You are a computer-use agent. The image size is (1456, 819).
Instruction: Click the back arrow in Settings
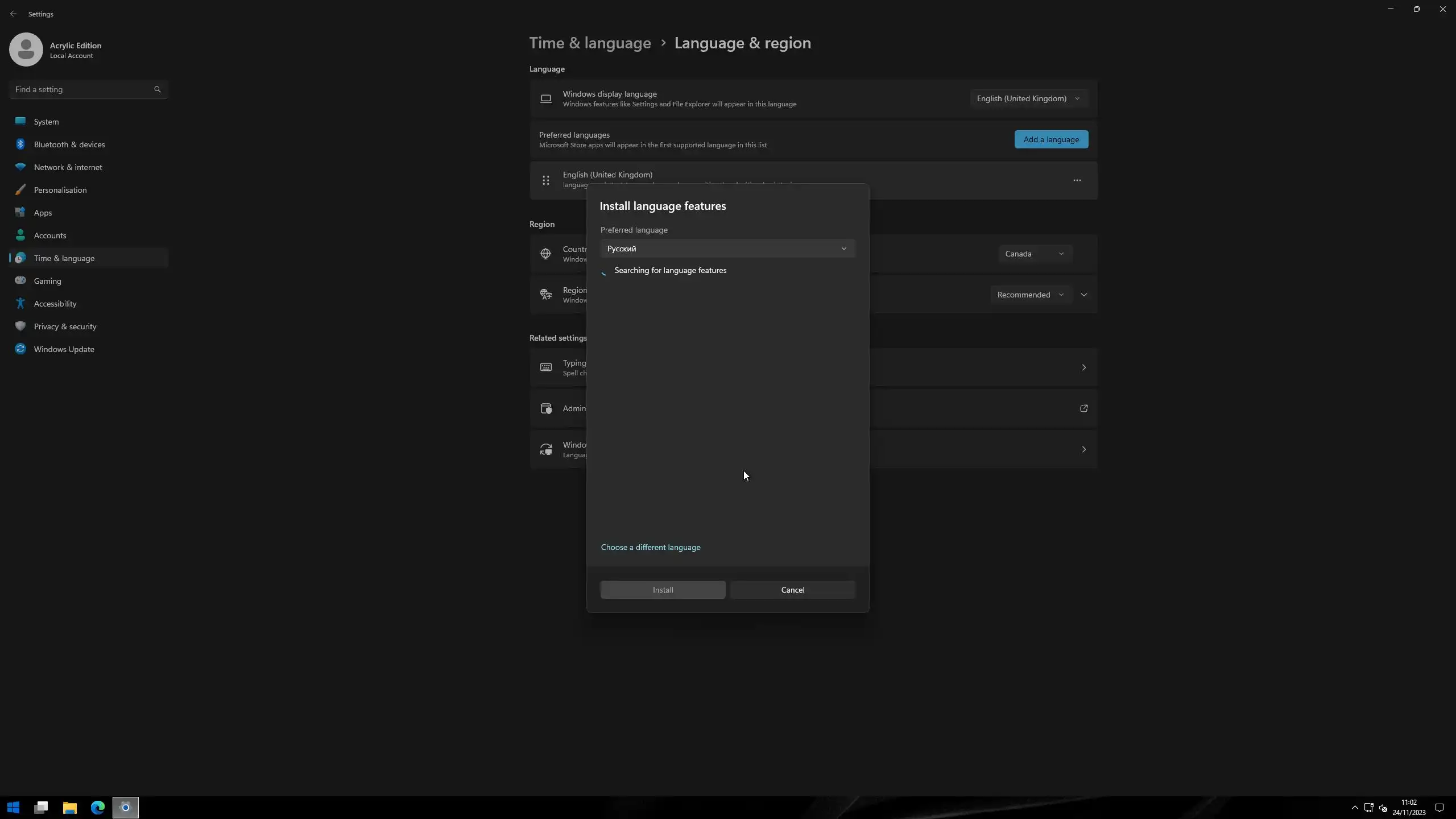click(13, 14)
